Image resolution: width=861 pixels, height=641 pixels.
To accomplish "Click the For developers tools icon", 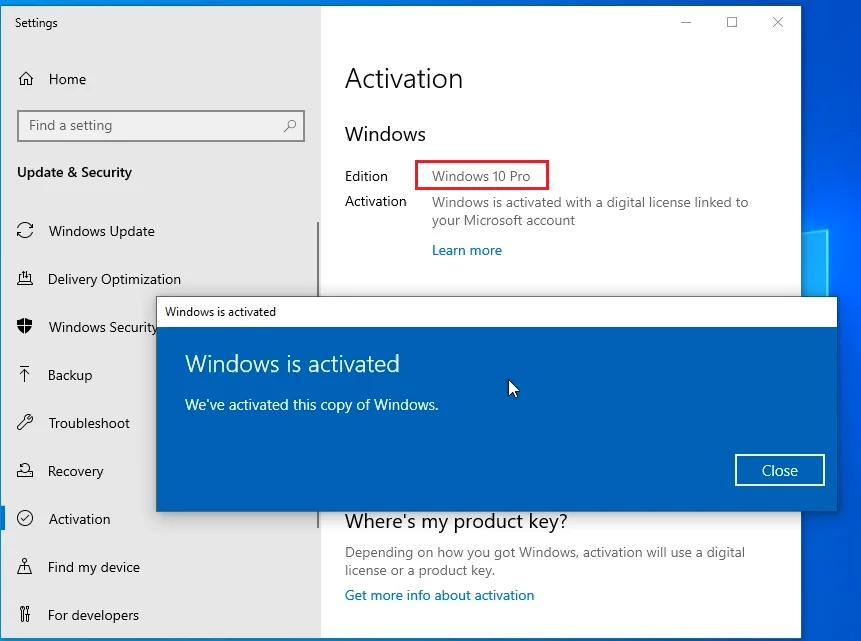I will tap(25, 614).
